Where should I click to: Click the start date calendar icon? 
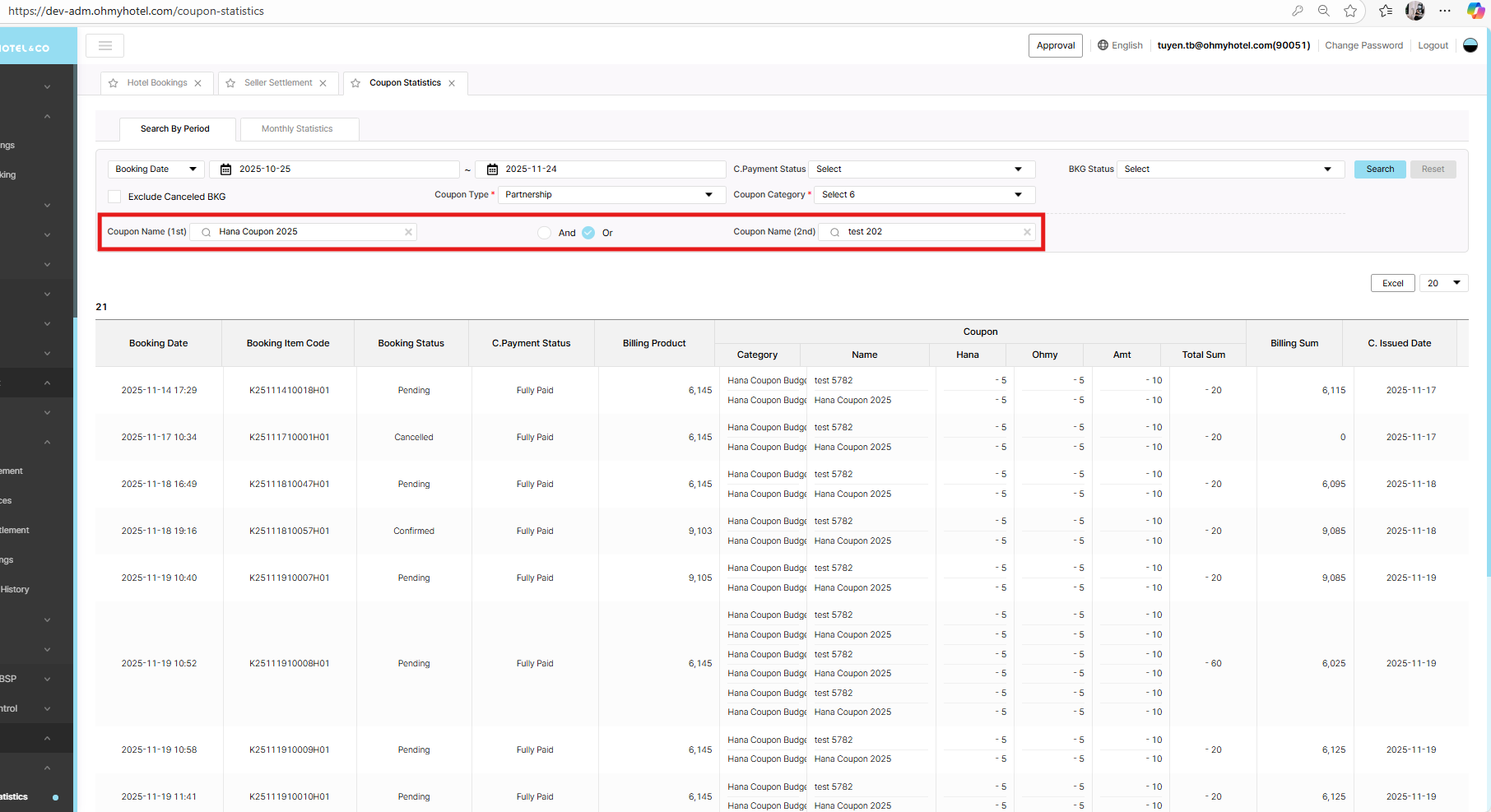pos(226,169)
